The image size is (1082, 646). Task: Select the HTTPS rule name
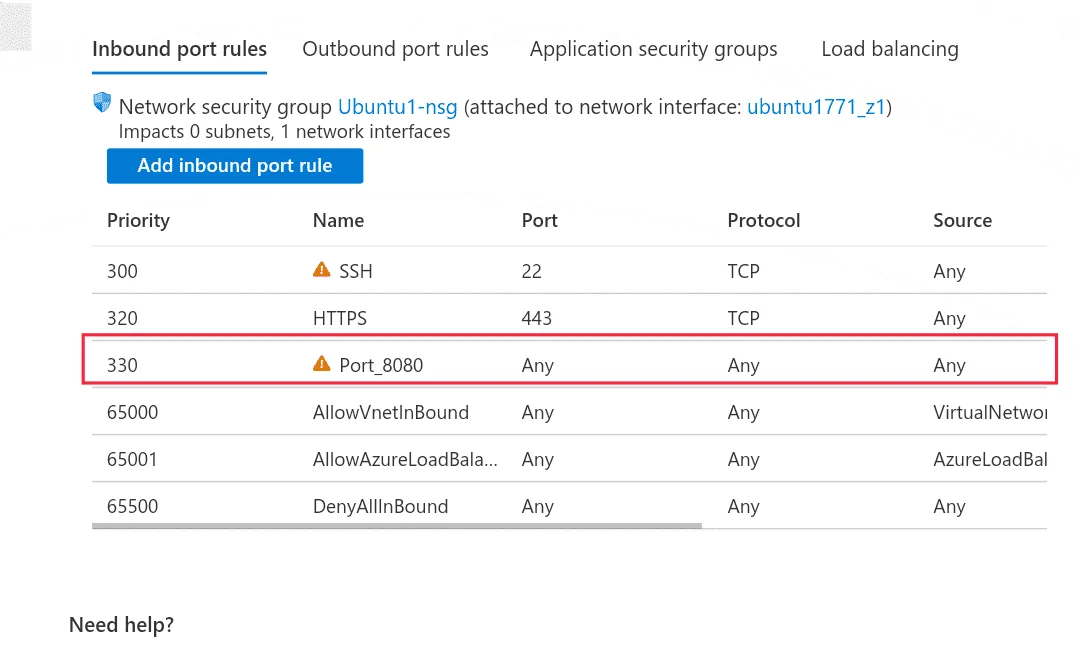[x=340, y=318]
